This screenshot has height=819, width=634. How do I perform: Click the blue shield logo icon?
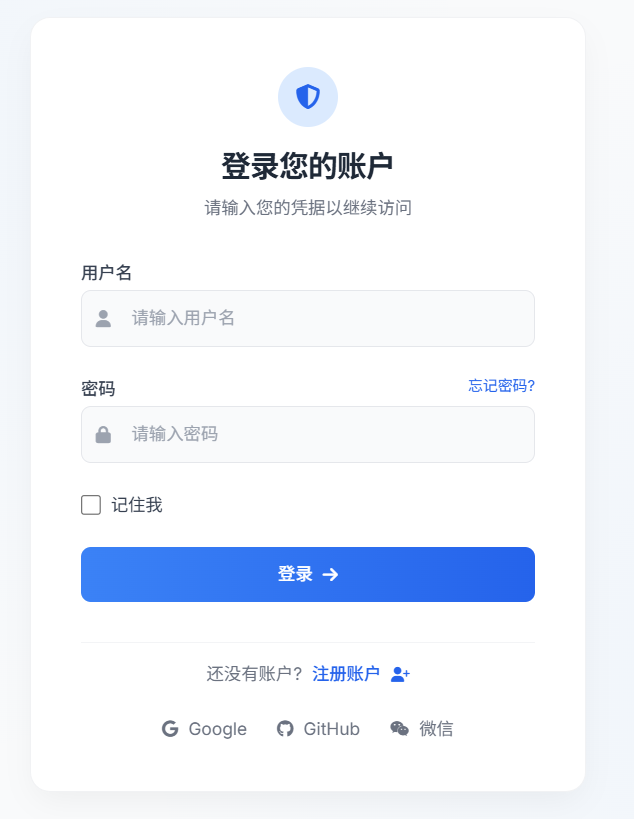[x=308, y=97]
